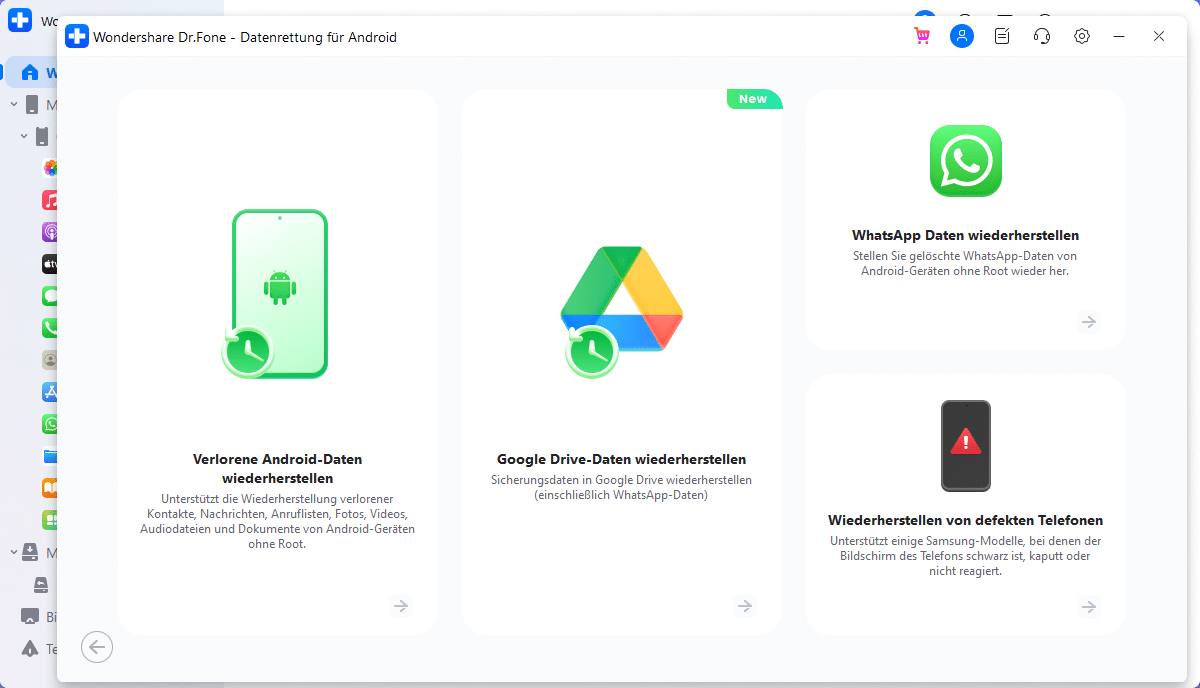Click the Google Drive logo illustration
Screen dimensions: 1200x688
[621, 311]
